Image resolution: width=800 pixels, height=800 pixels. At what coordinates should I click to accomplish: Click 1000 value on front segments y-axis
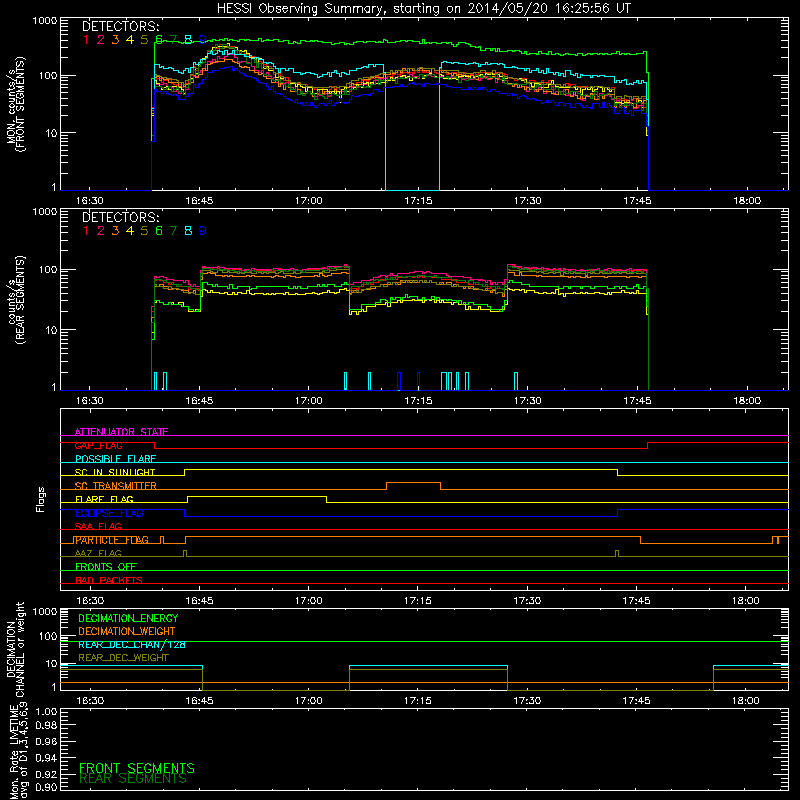[44, 21]
